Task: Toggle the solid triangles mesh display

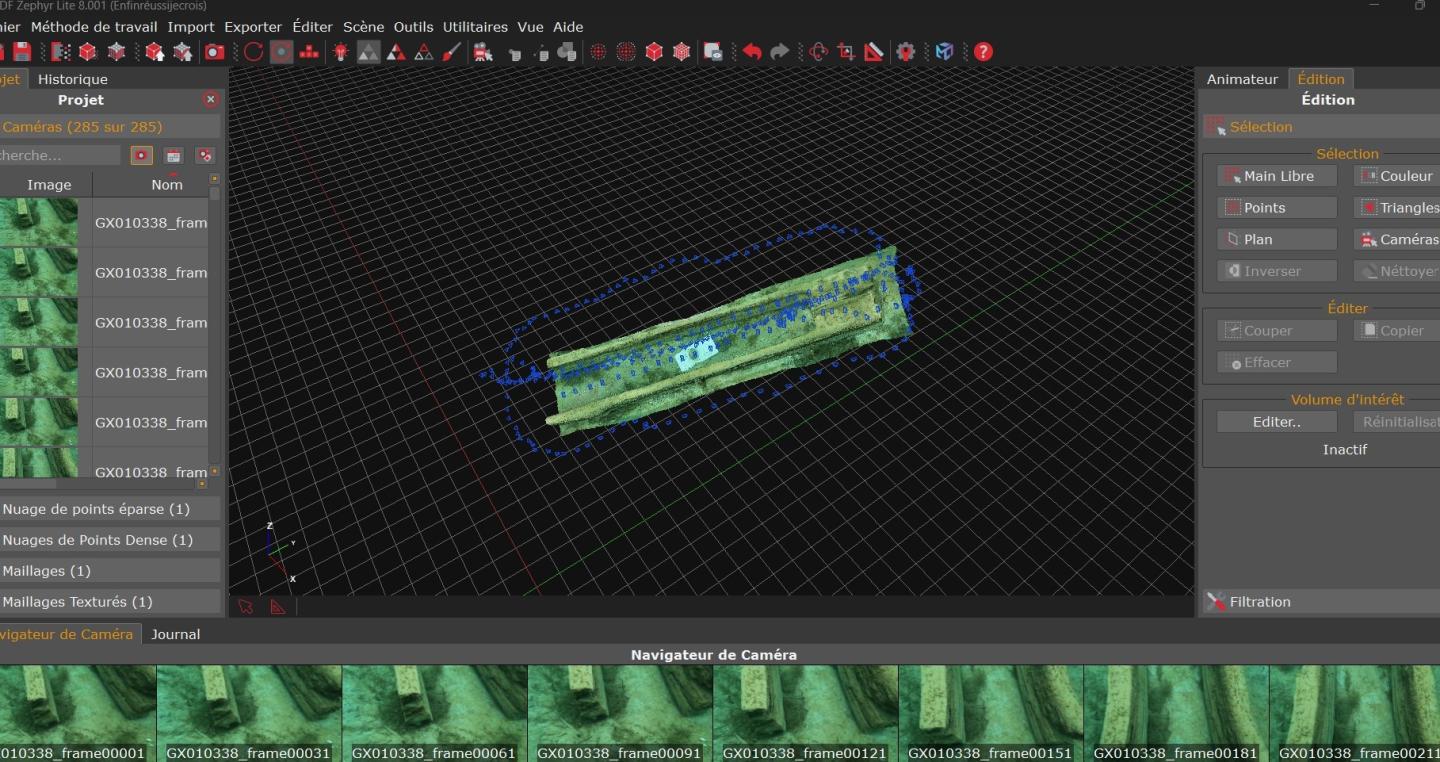Action: pos(369,52)
